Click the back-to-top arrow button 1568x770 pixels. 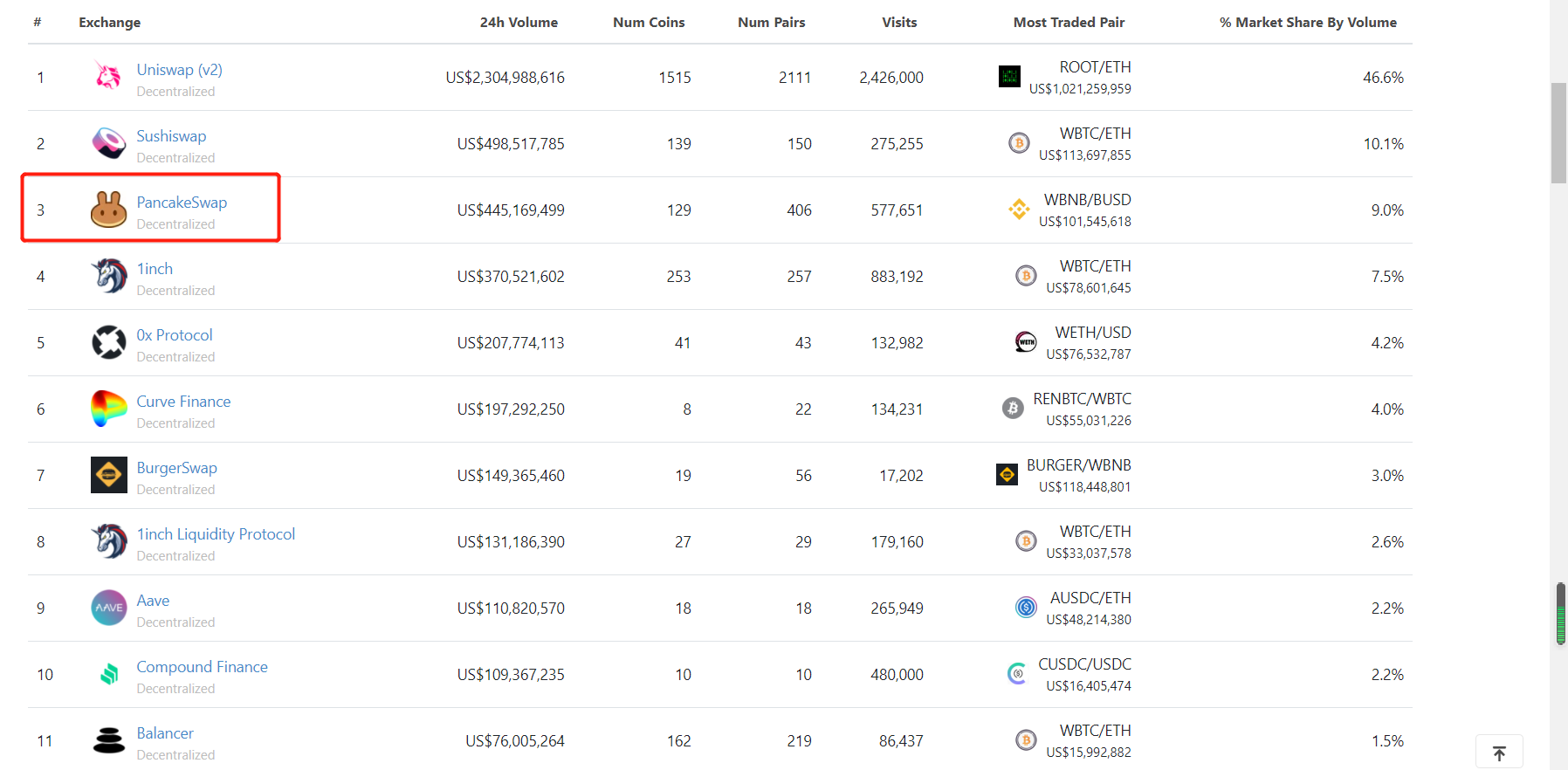pyautogui.click(x=1499, y=753)
